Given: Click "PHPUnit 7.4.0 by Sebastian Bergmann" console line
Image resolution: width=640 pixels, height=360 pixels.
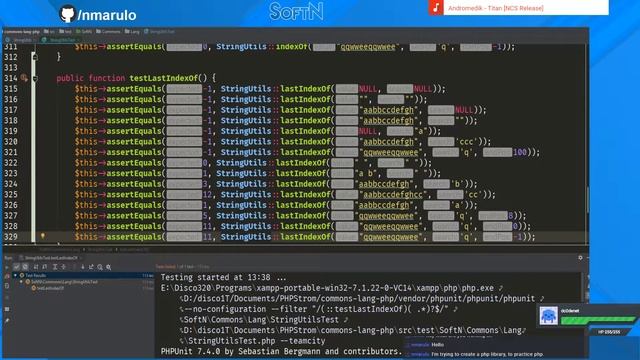Looking at the screenshot, I should [x=281, y=351].
